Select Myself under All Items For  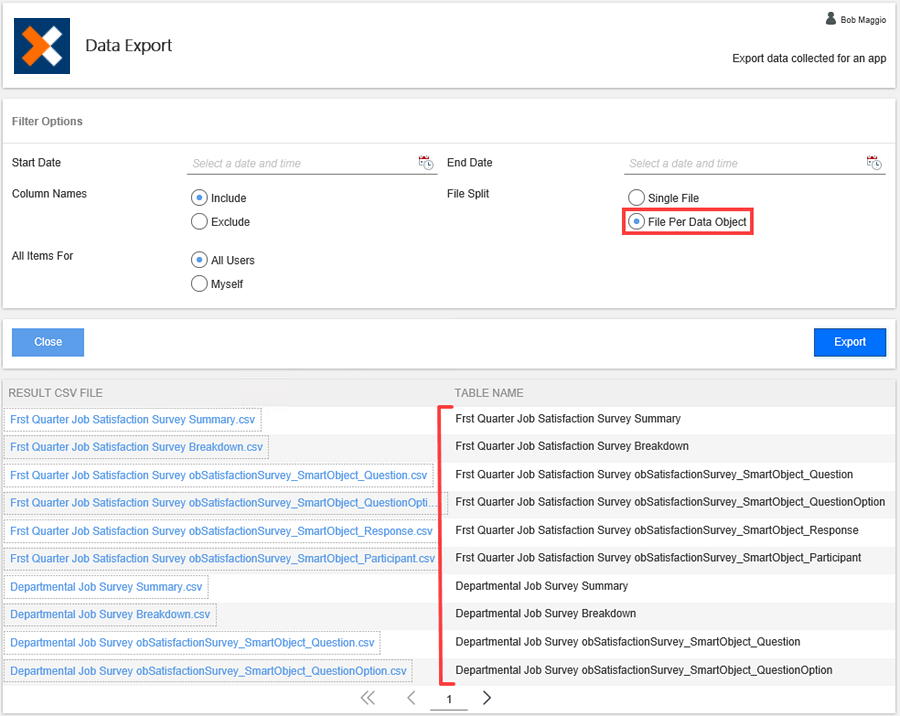point(199,284)
